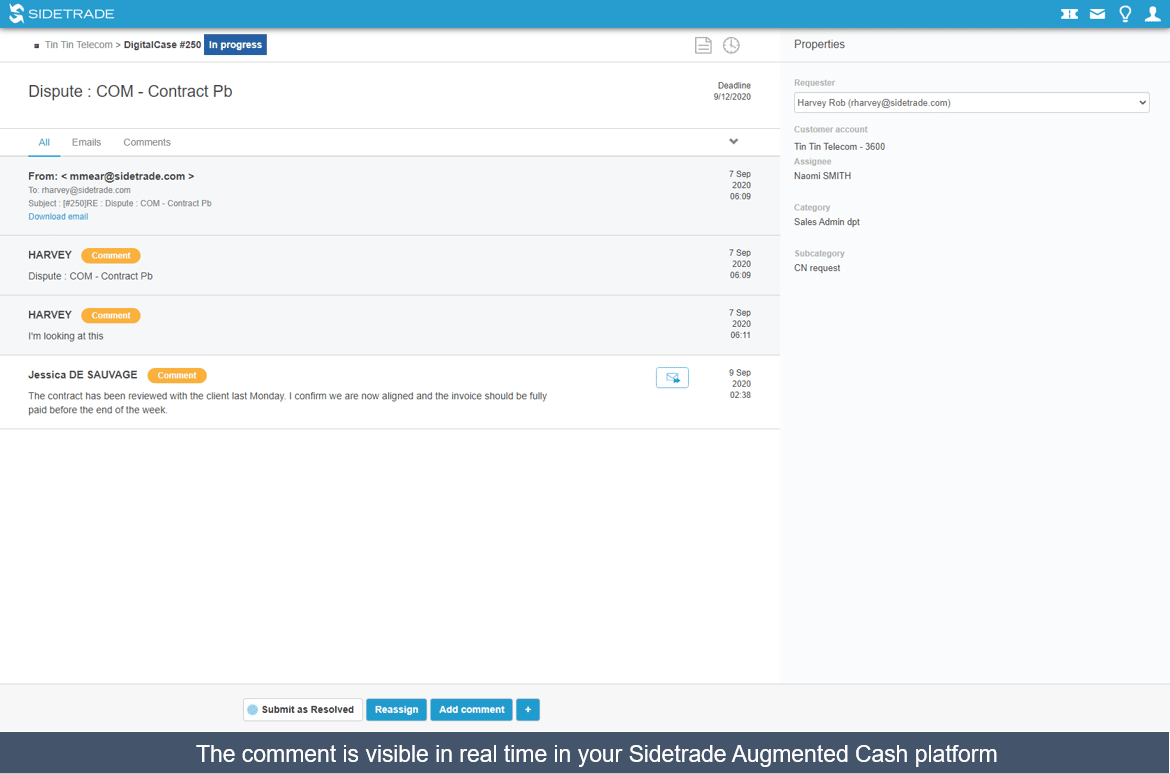Switch to the All tab
Screen dimensions: 1170x774
click(x=44, y=142)
